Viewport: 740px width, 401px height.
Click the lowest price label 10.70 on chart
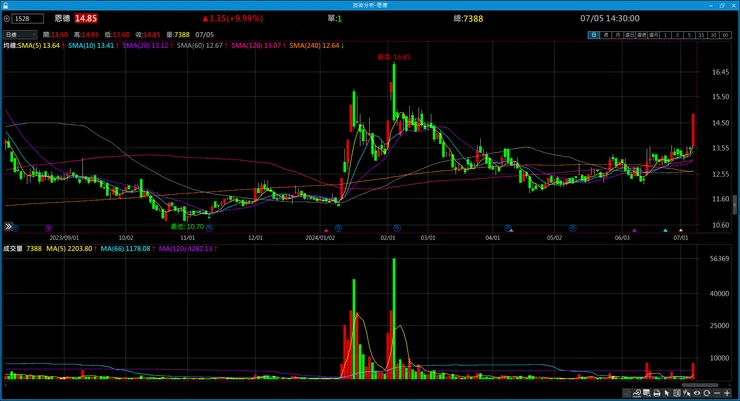(x=187, y=227)
